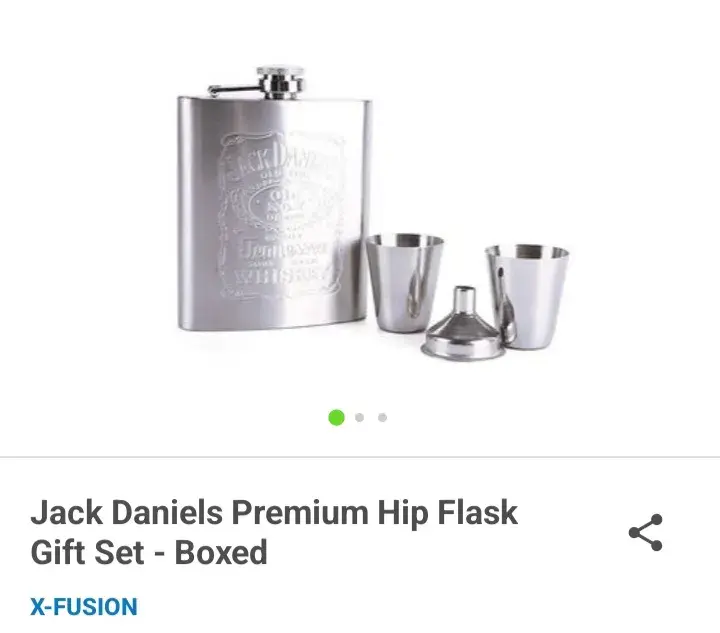Jump to the third image dot
The height and width of the screenshot is (633, 720).
382,417
